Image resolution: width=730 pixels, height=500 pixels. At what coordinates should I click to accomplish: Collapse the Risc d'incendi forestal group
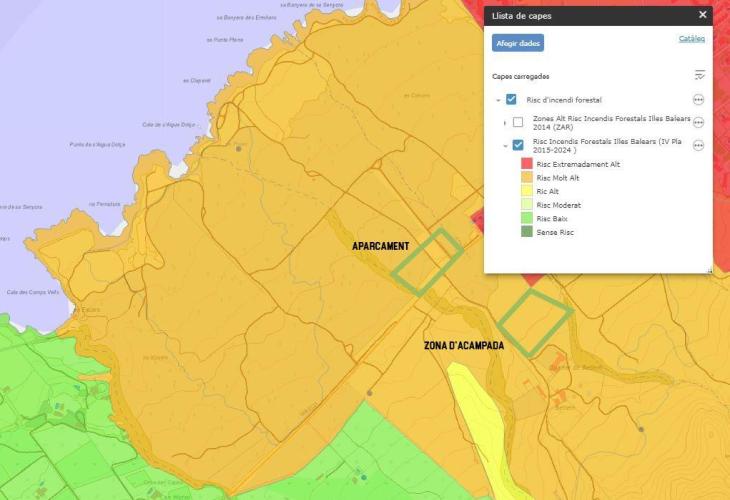point(497,100)
